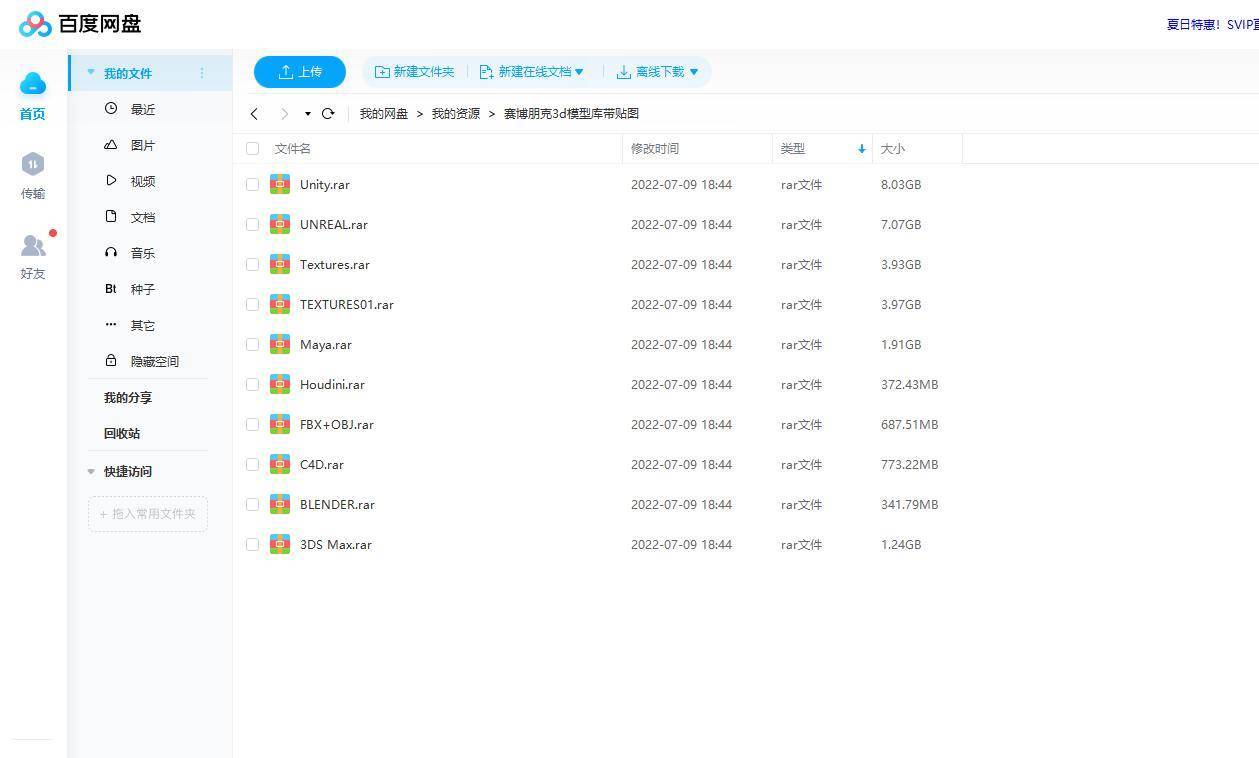
Task: Check the box for Maya.rar
Action: (252, 344)
